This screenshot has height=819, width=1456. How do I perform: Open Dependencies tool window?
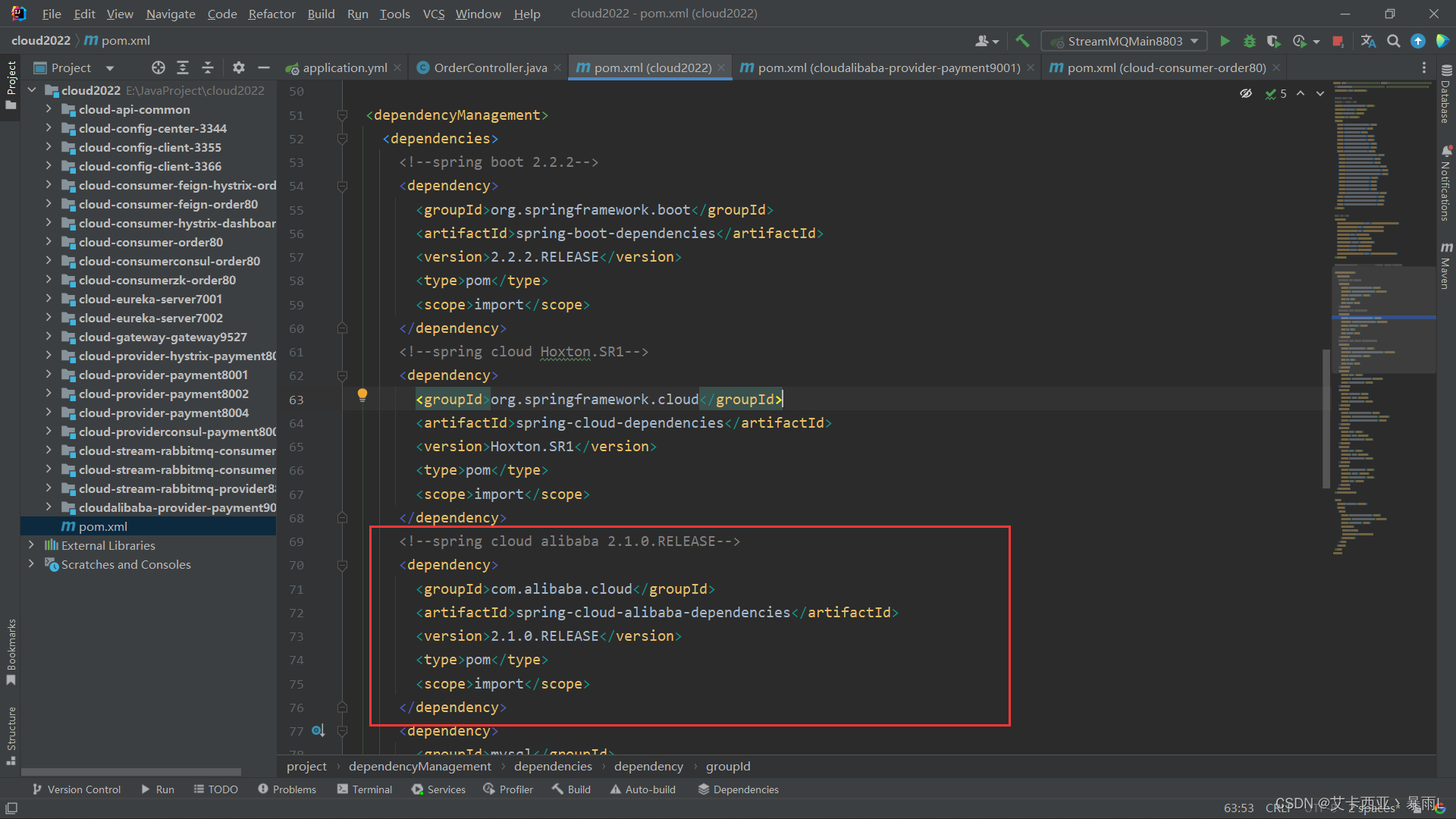click(739, 789)
